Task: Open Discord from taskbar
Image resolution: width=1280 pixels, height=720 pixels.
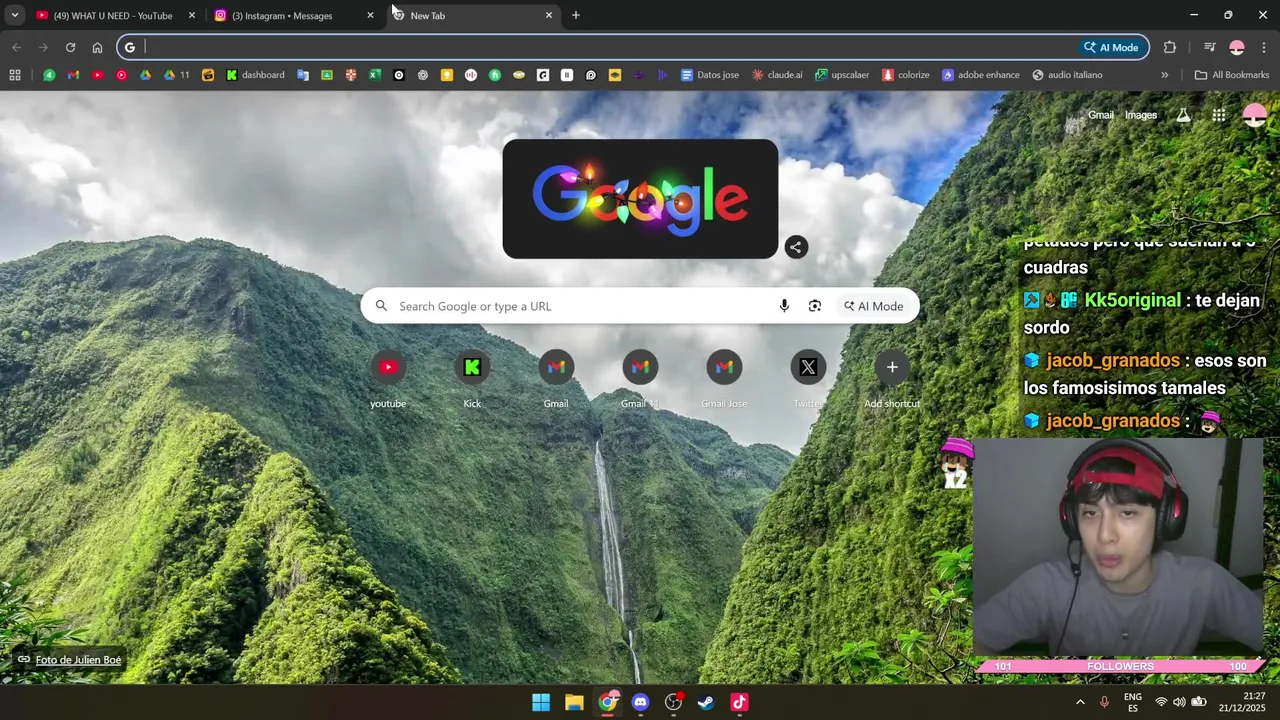Action: (x=640, y=702)
